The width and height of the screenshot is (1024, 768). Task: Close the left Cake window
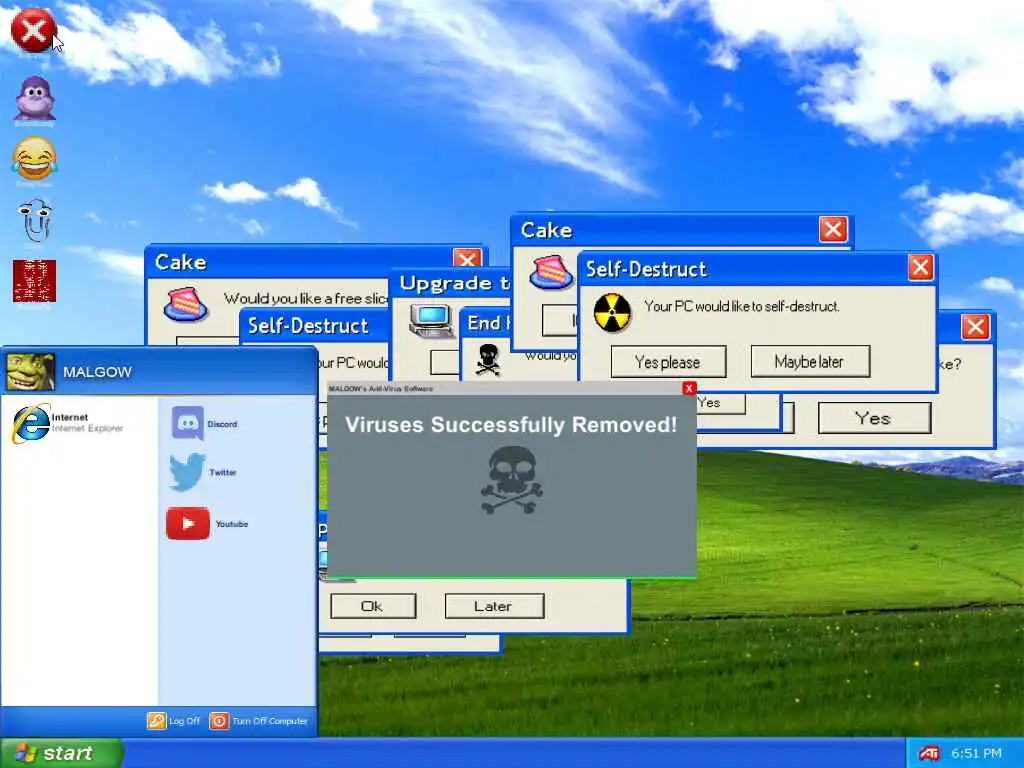467,259
